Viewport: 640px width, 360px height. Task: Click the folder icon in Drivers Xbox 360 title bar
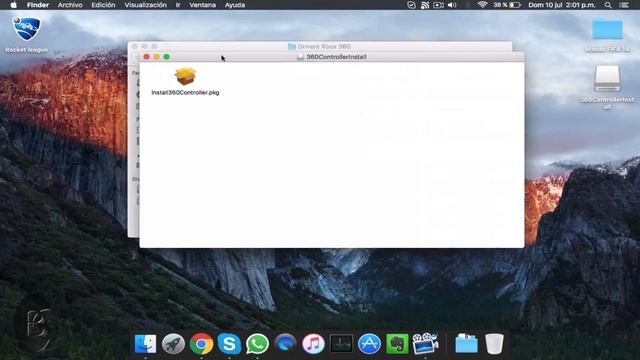point(292,47)
